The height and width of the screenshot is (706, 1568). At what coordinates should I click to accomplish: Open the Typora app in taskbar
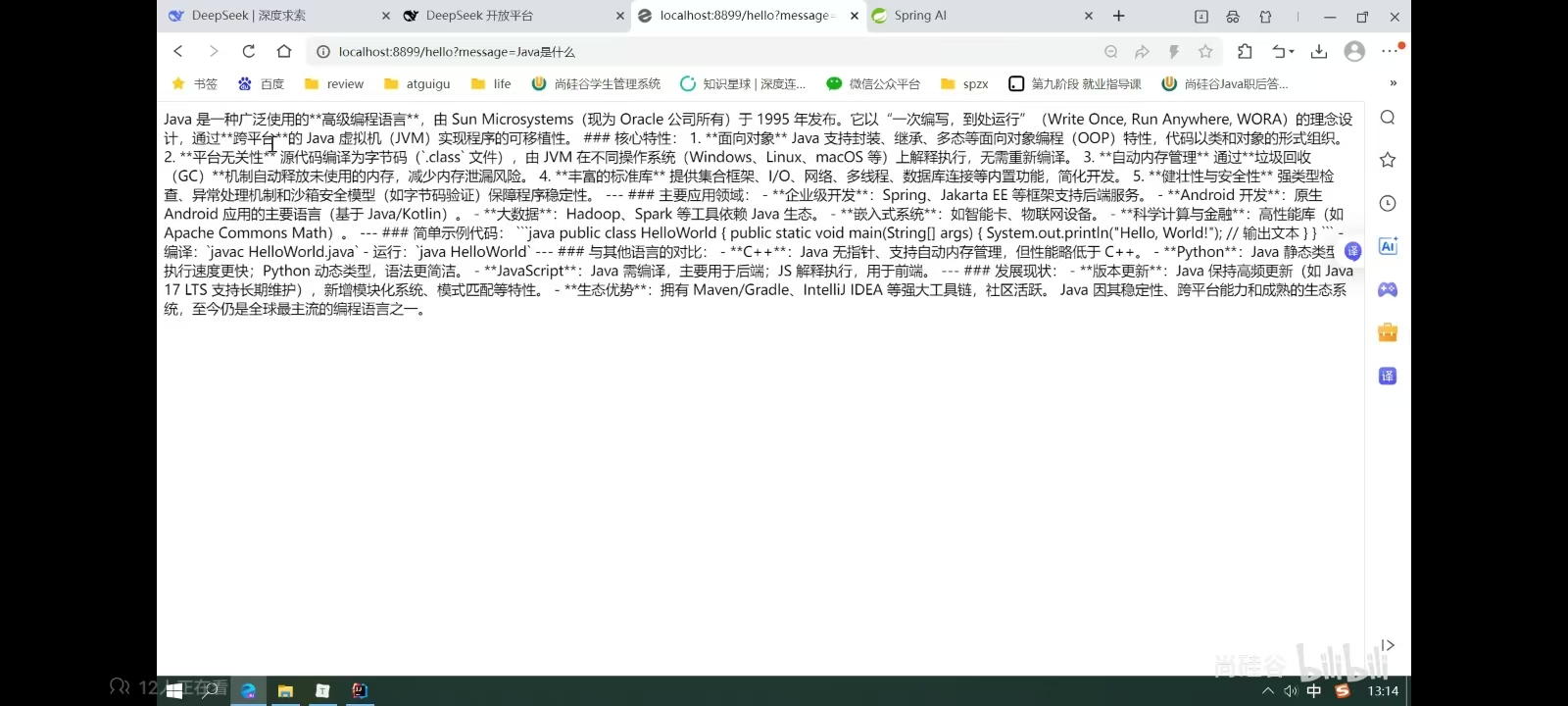(322, 690)
